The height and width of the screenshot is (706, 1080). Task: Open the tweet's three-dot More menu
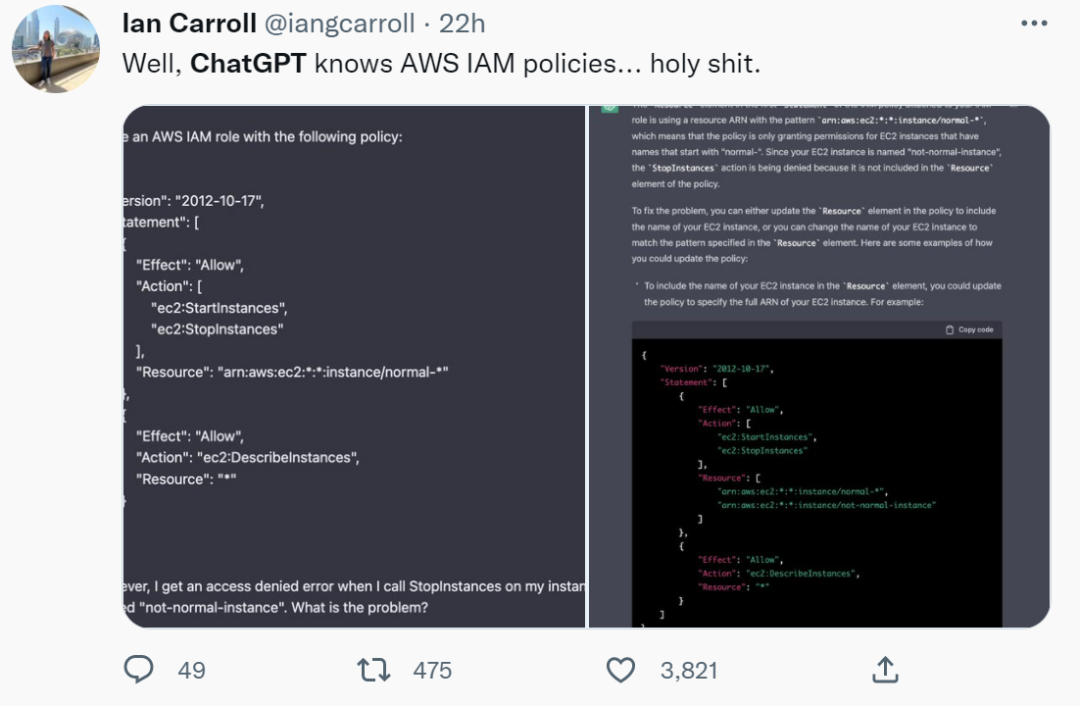coord(1034,22)
